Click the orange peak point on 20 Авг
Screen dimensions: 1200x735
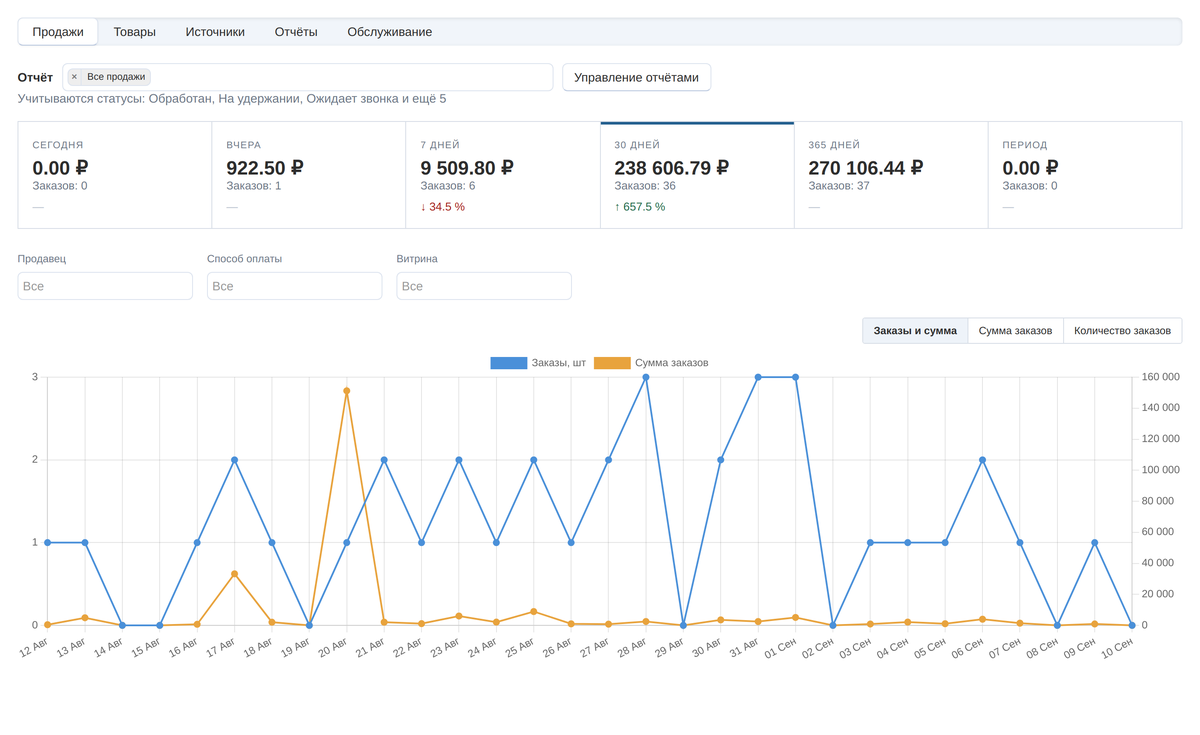point(347,391)
